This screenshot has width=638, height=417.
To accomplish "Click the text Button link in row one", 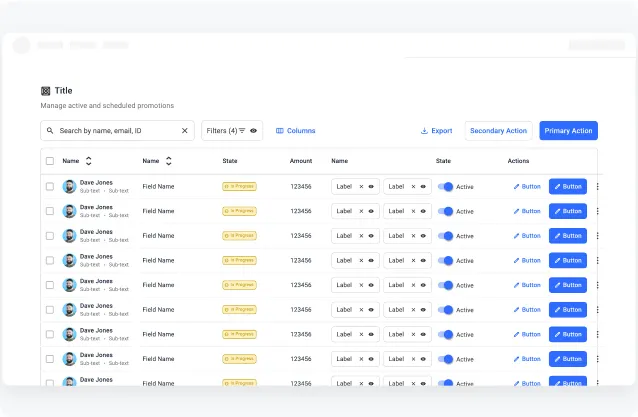I will (x=527, y=186).
